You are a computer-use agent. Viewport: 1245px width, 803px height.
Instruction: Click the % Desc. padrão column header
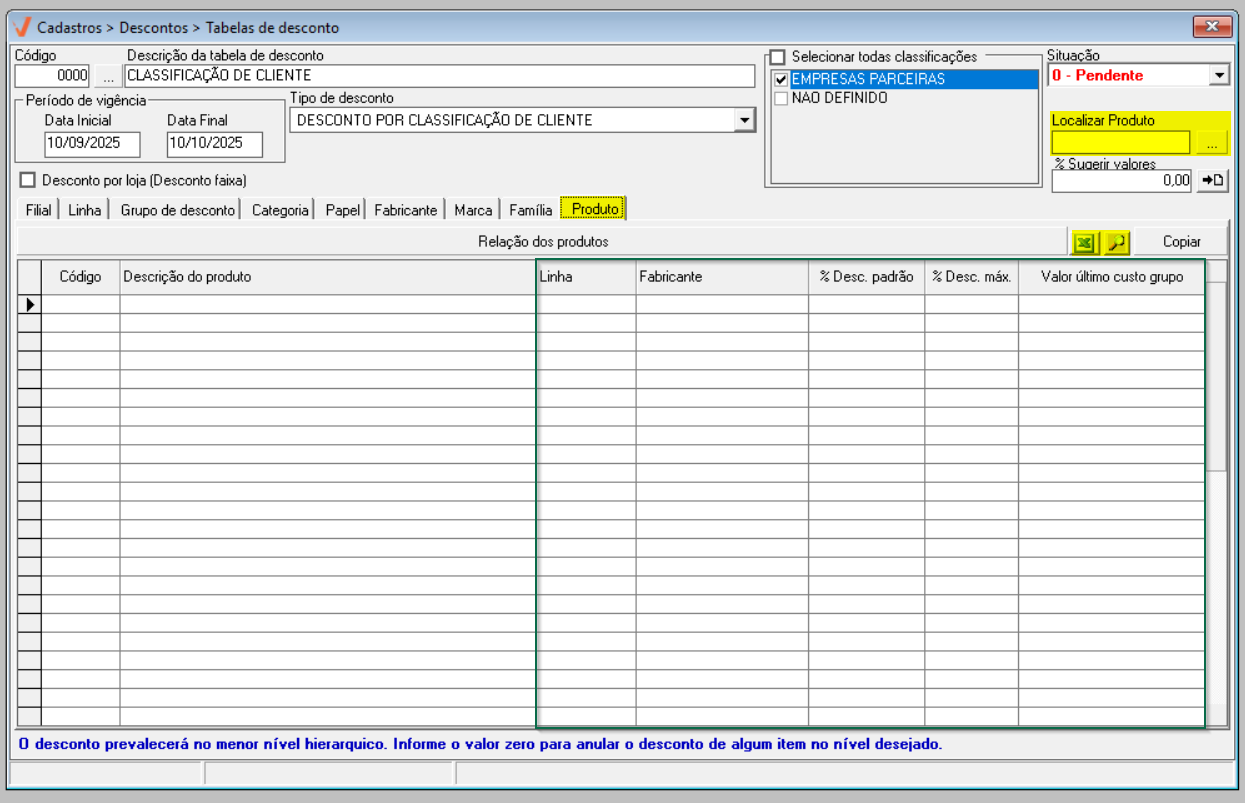tap(866, 277)
